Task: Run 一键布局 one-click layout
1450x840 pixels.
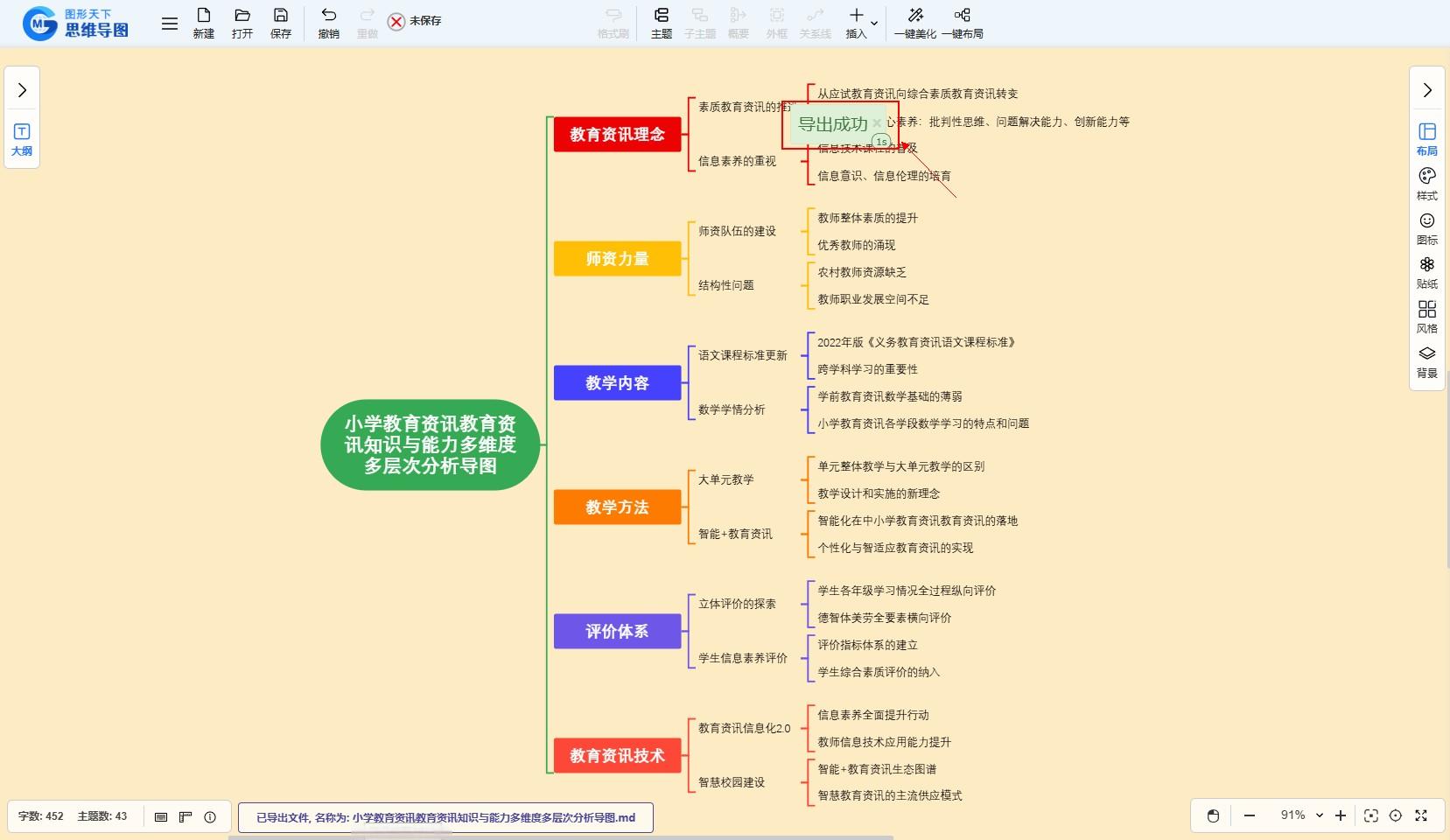Action: 962,23
